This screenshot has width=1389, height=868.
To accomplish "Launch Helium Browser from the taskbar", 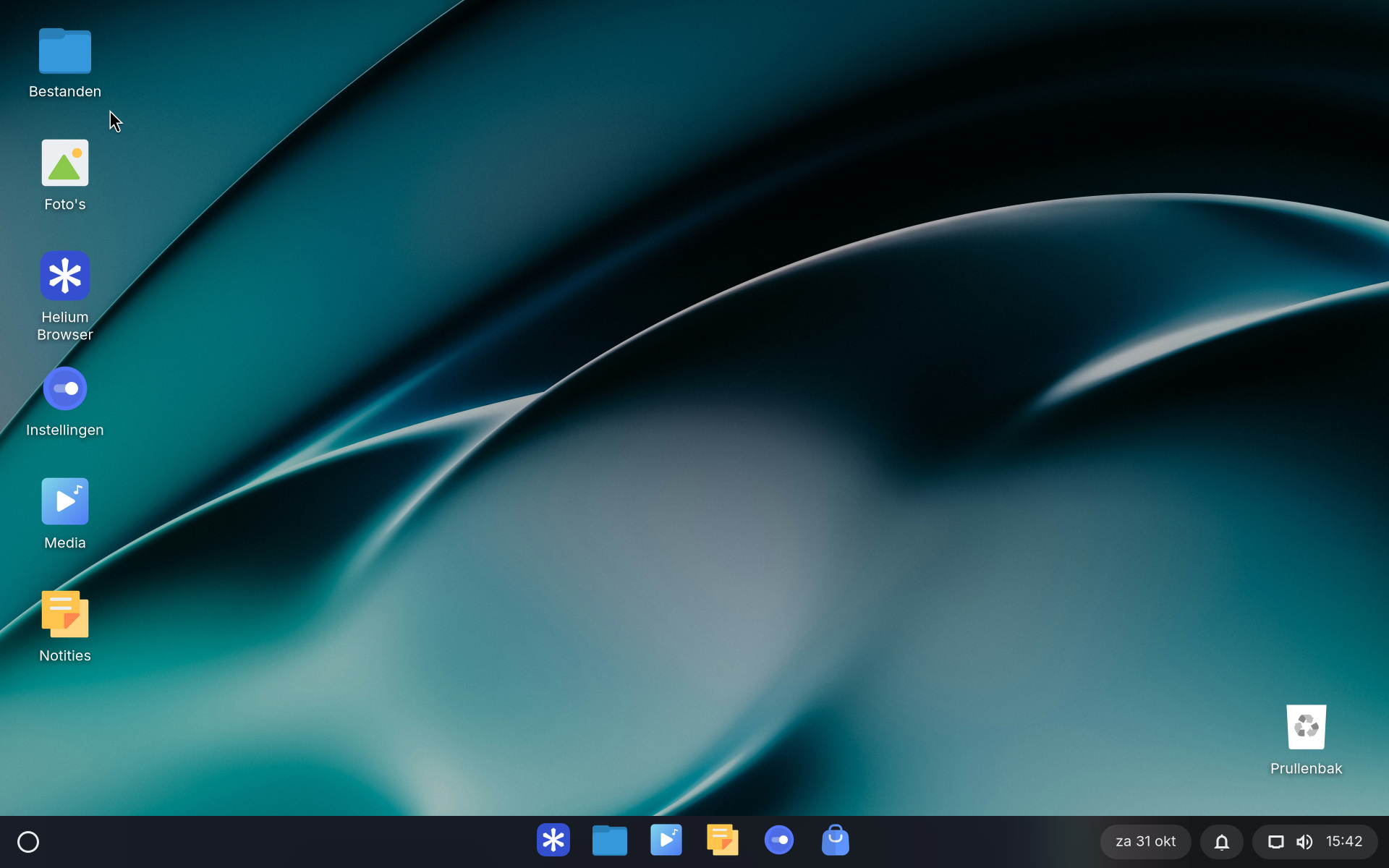I will click(553, 841).
